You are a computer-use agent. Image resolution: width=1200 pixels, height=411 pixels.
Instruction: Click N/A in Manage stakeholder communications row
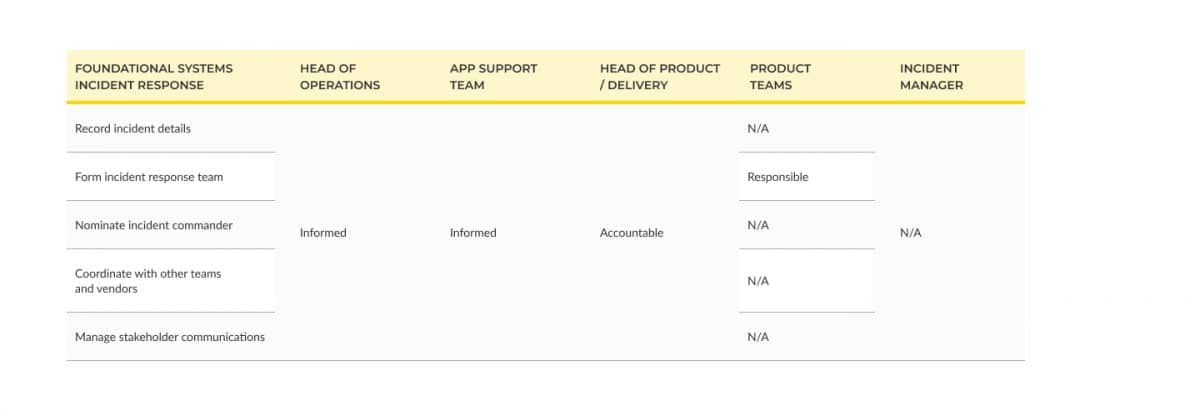tap(758, 337)
